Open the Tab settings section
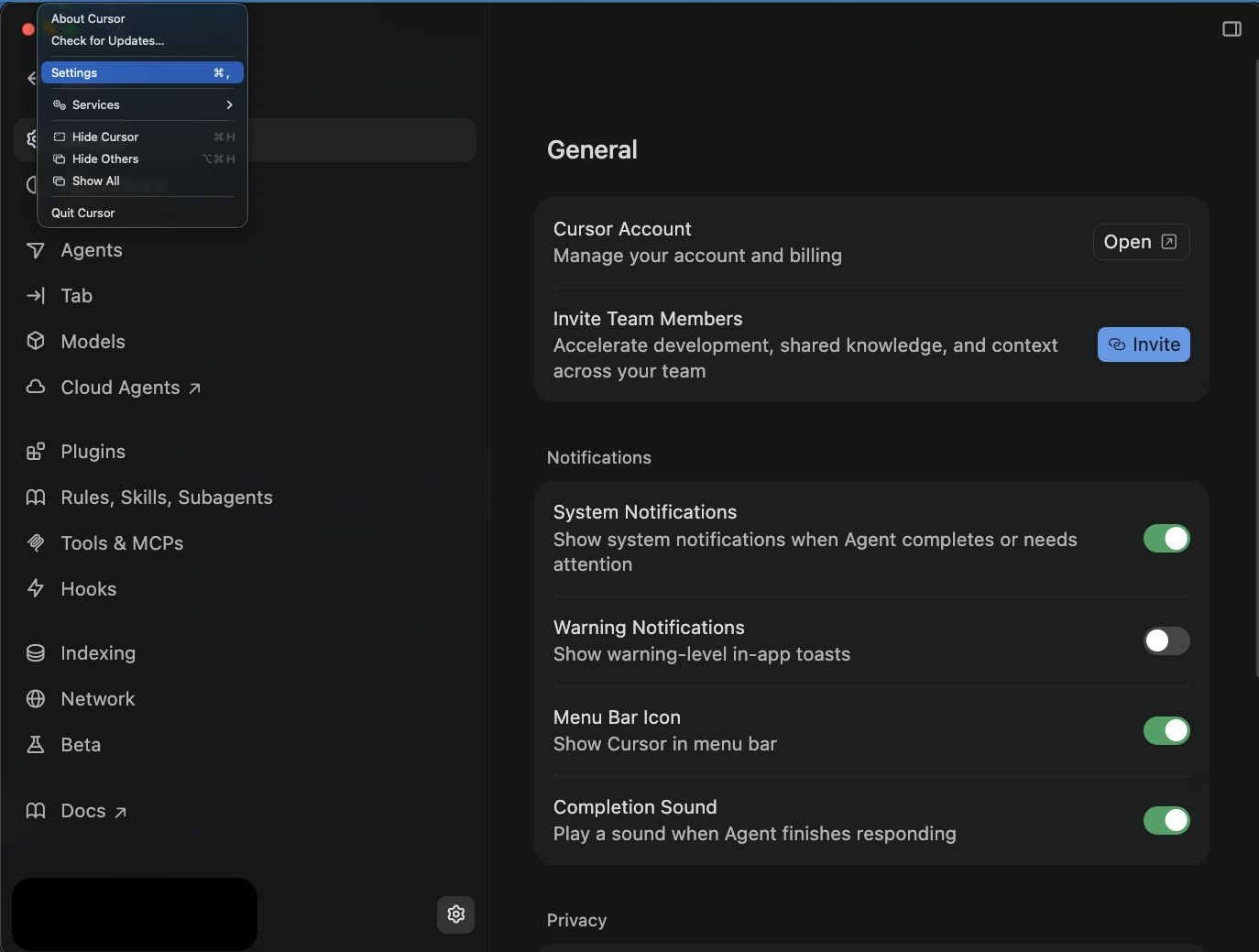The image size is (1259, 952). click(x=245, y=296)
